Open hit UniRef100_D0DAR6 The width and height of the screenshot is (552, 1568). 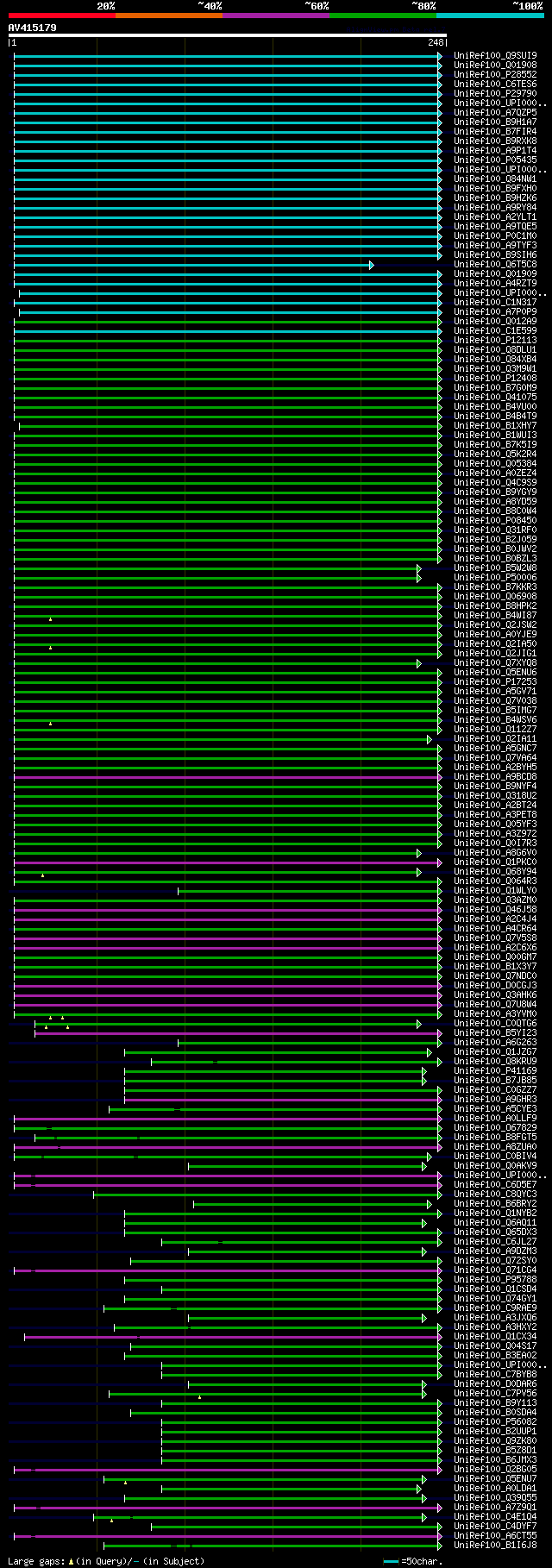495,1384
